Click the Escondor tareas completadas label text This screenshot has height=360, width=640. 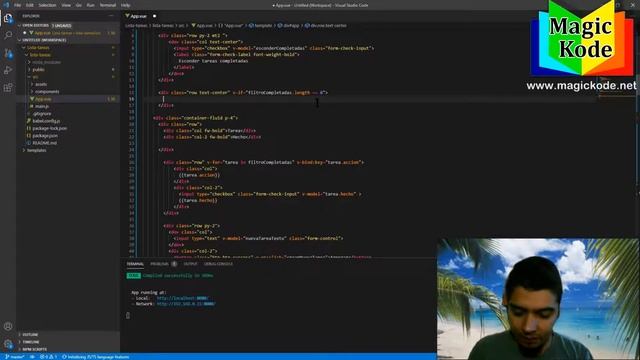coord(213,61)
